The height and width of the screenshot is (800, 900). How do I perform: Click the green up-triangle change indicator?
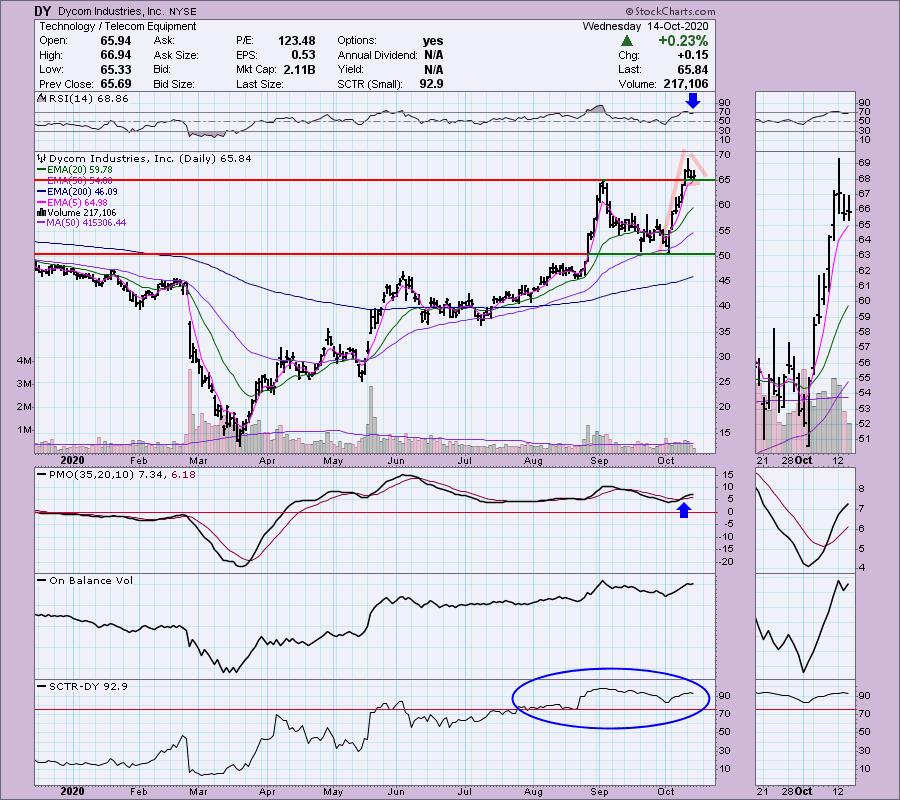point(627,41)
